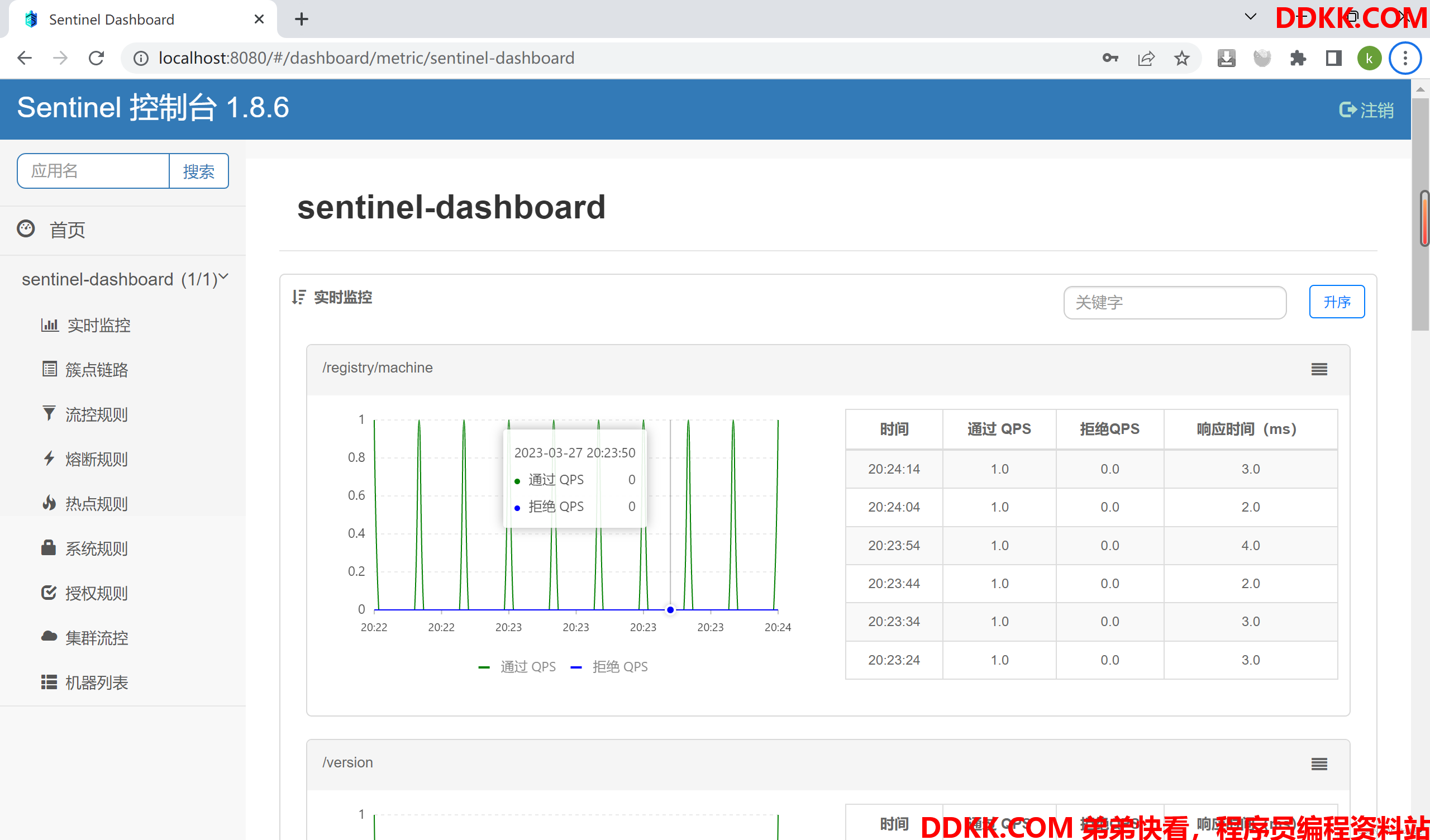Open 授权规则 authorization rules
Viewport: 1430px width, 840px height.
pyautogui.click(x=97, y=593)
